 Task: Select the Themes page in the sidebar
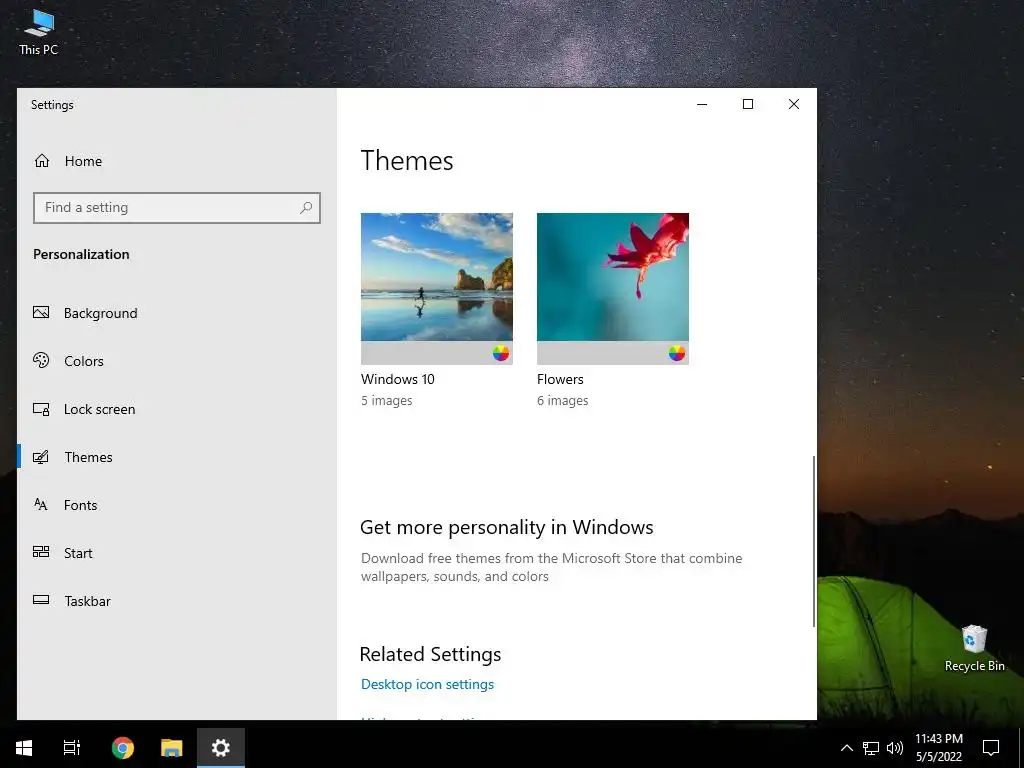(x=176, y=457)
